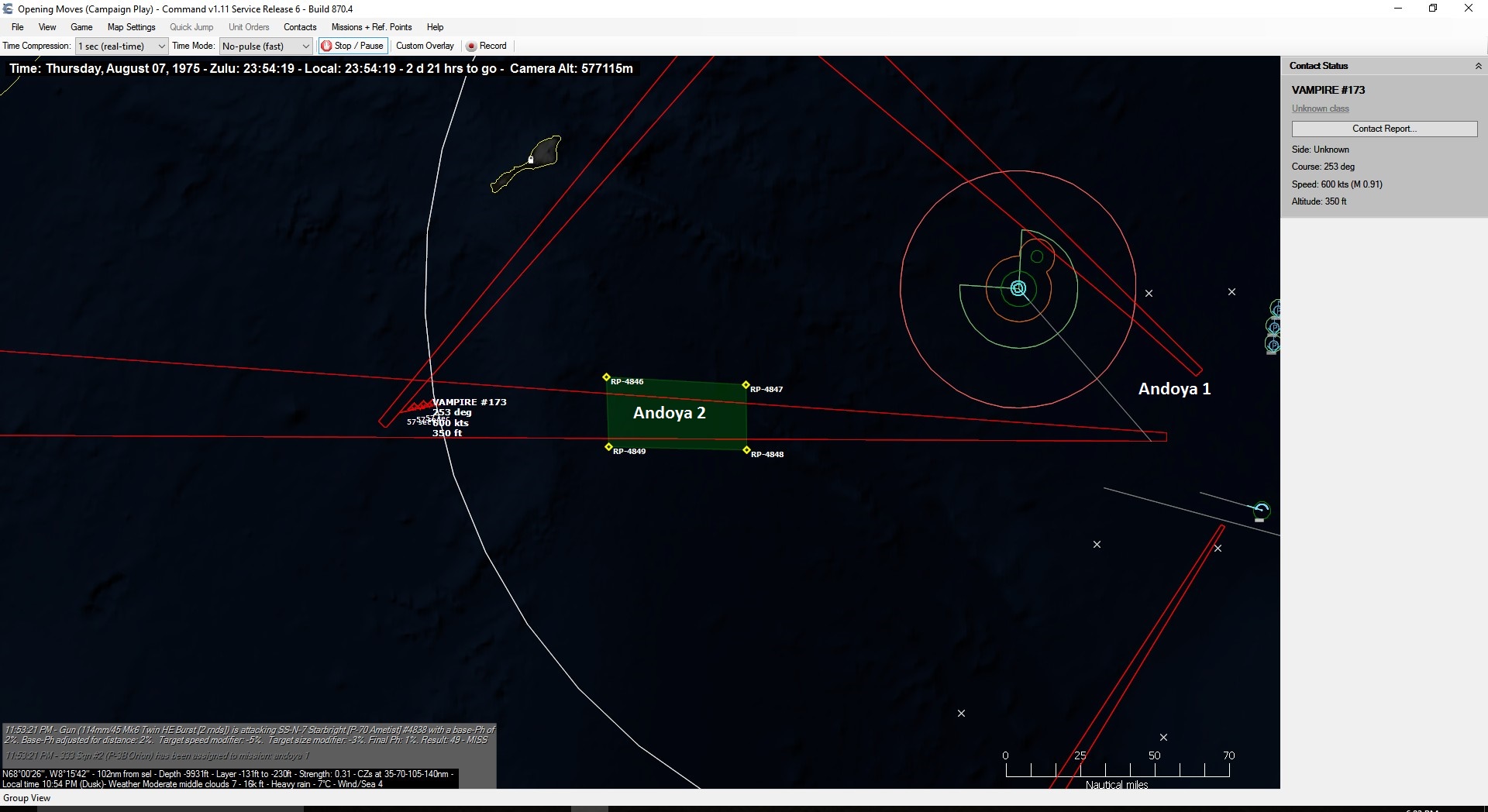Click the Course: 253 deg readout
This screenshot has width=1488, height=812.
click(x=1323, y=167)
